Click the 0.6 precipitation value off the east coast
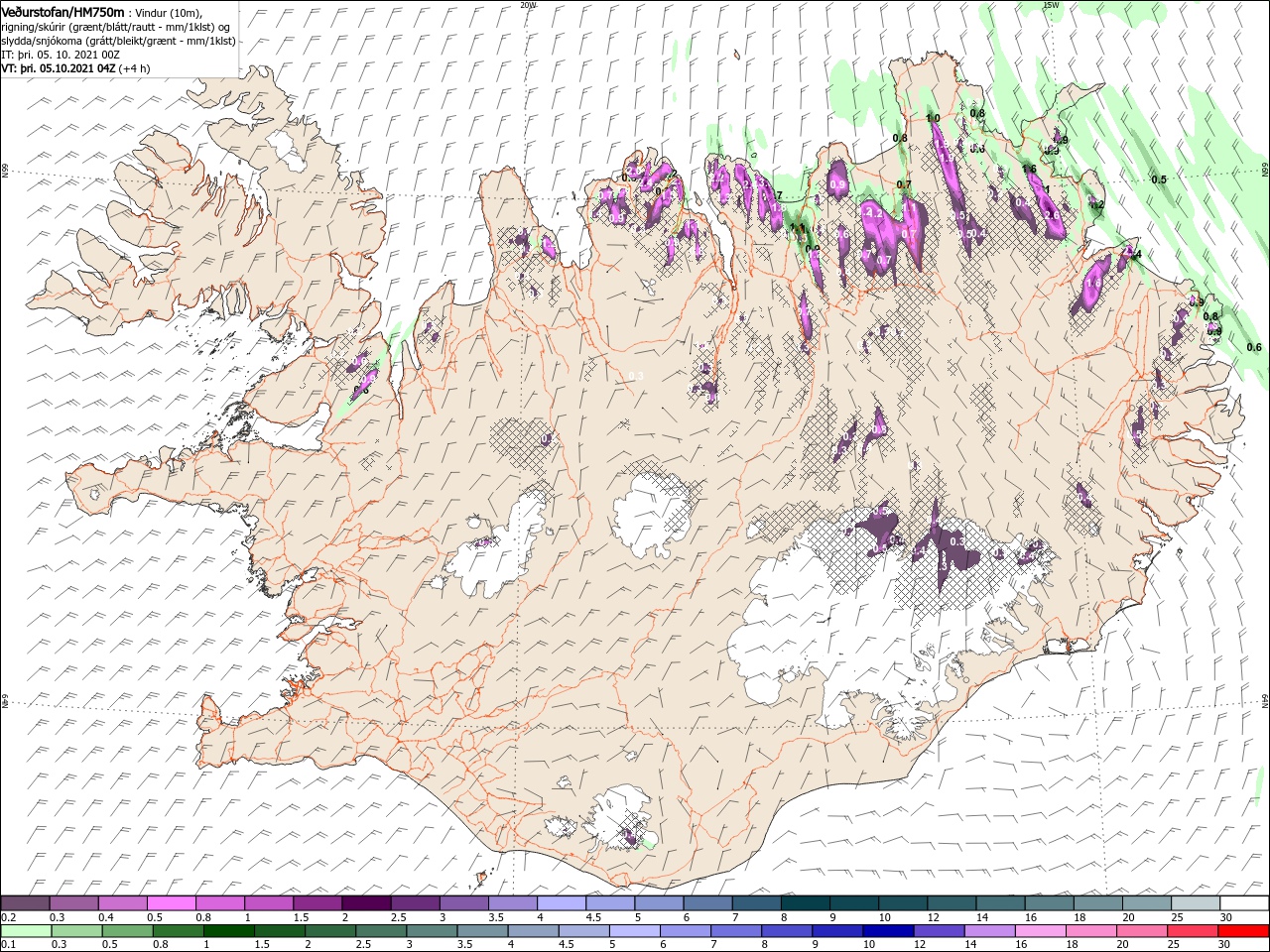The height and width of the screenshot is (952, 1270). point(1254,347)
